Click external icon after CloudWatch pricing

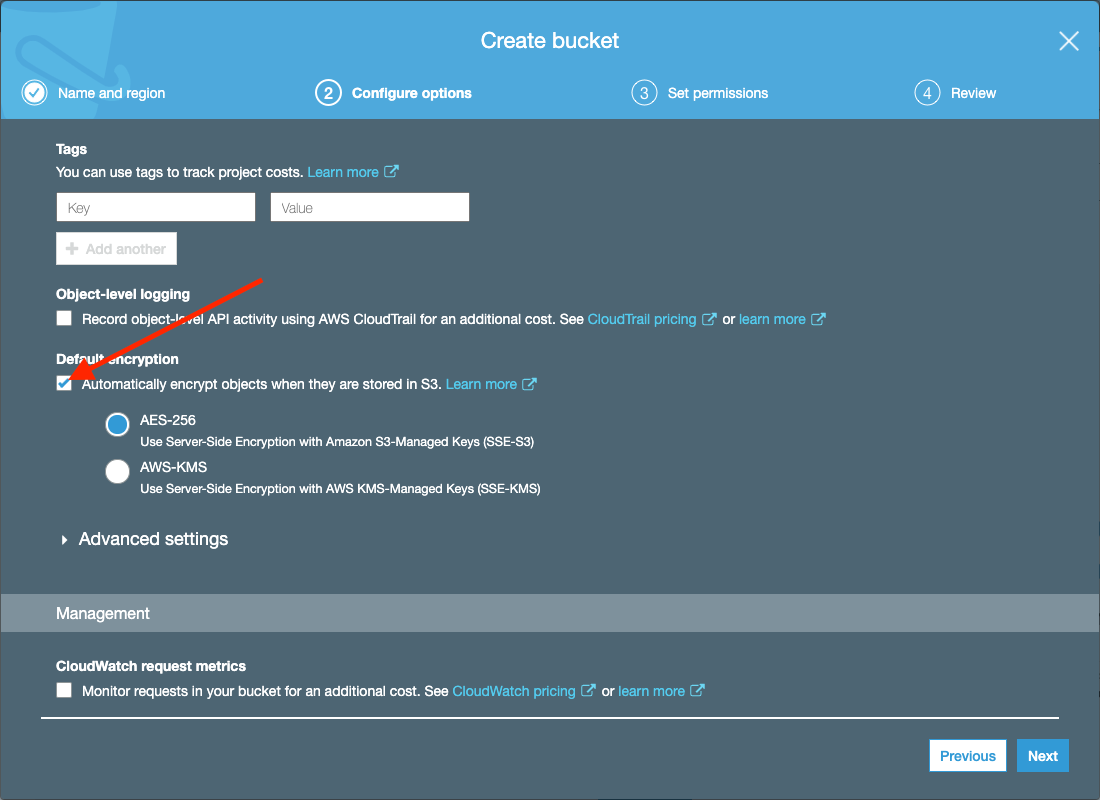588,691
